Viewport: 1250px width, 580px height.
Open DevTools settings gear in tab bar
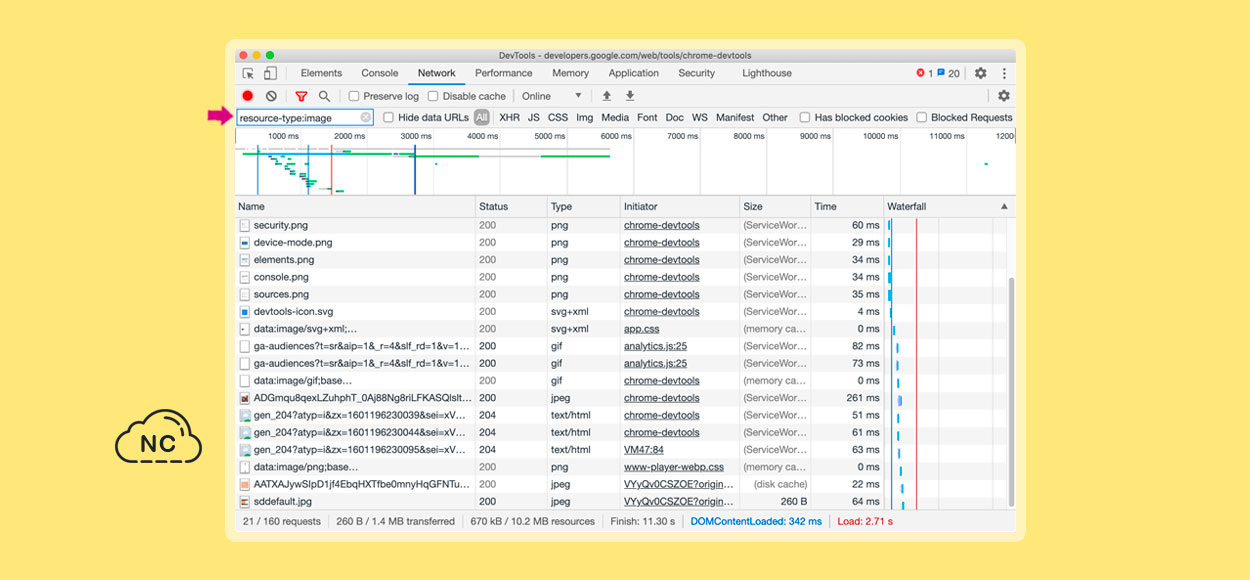coord(980,73)
